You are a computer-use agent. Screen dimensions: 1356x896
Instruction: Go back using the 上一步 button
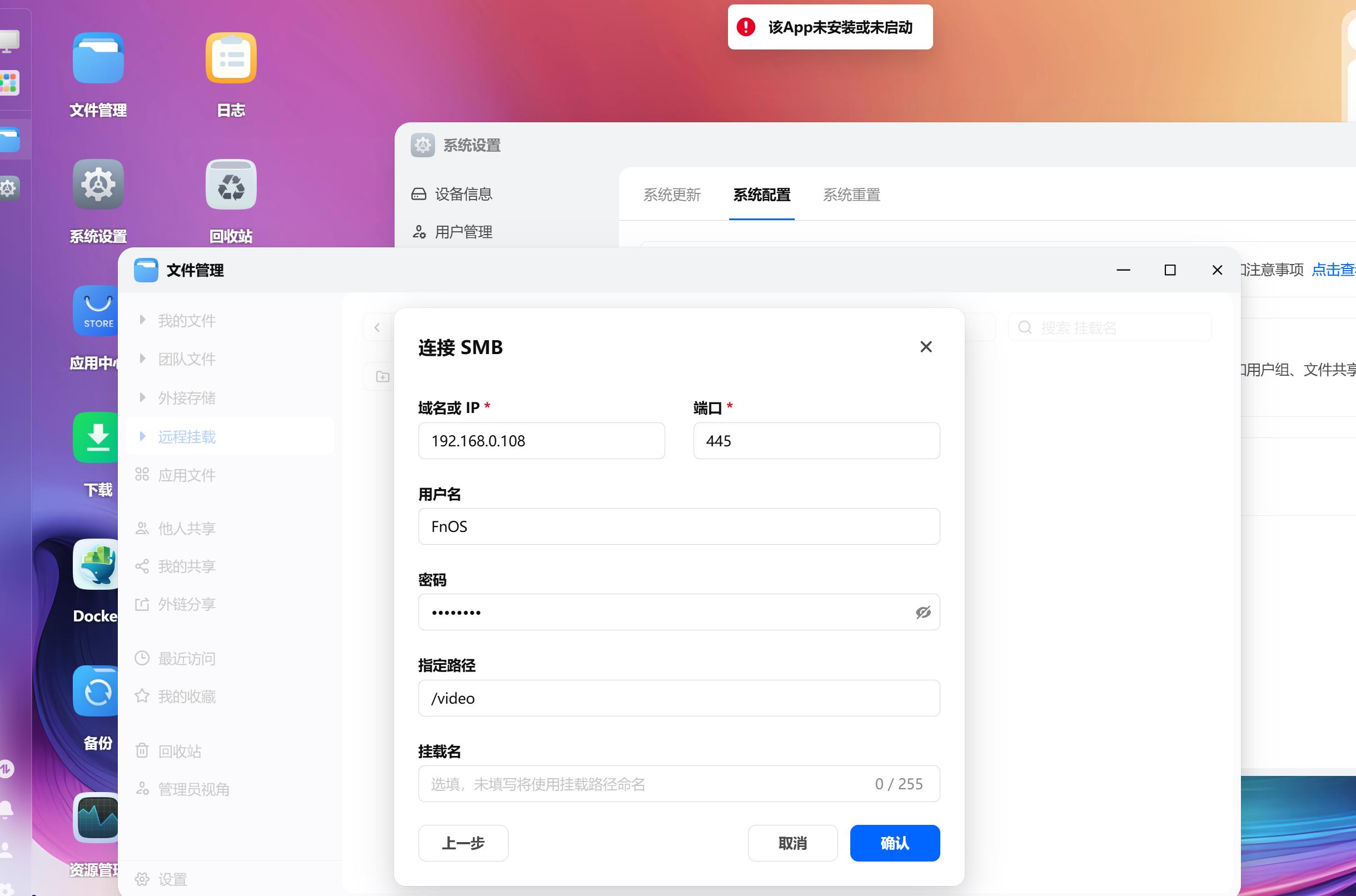click(463, 843)
